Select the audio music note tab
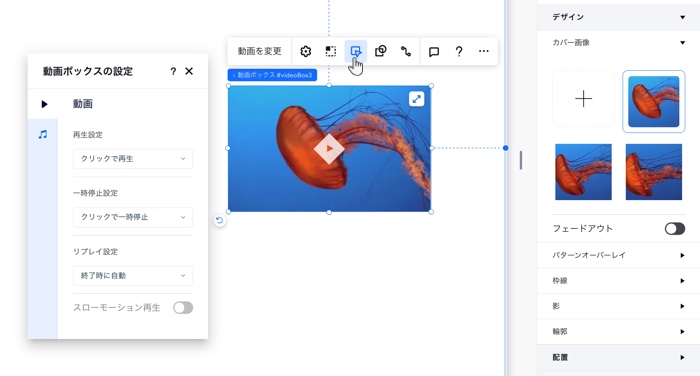 pos(43,134)
